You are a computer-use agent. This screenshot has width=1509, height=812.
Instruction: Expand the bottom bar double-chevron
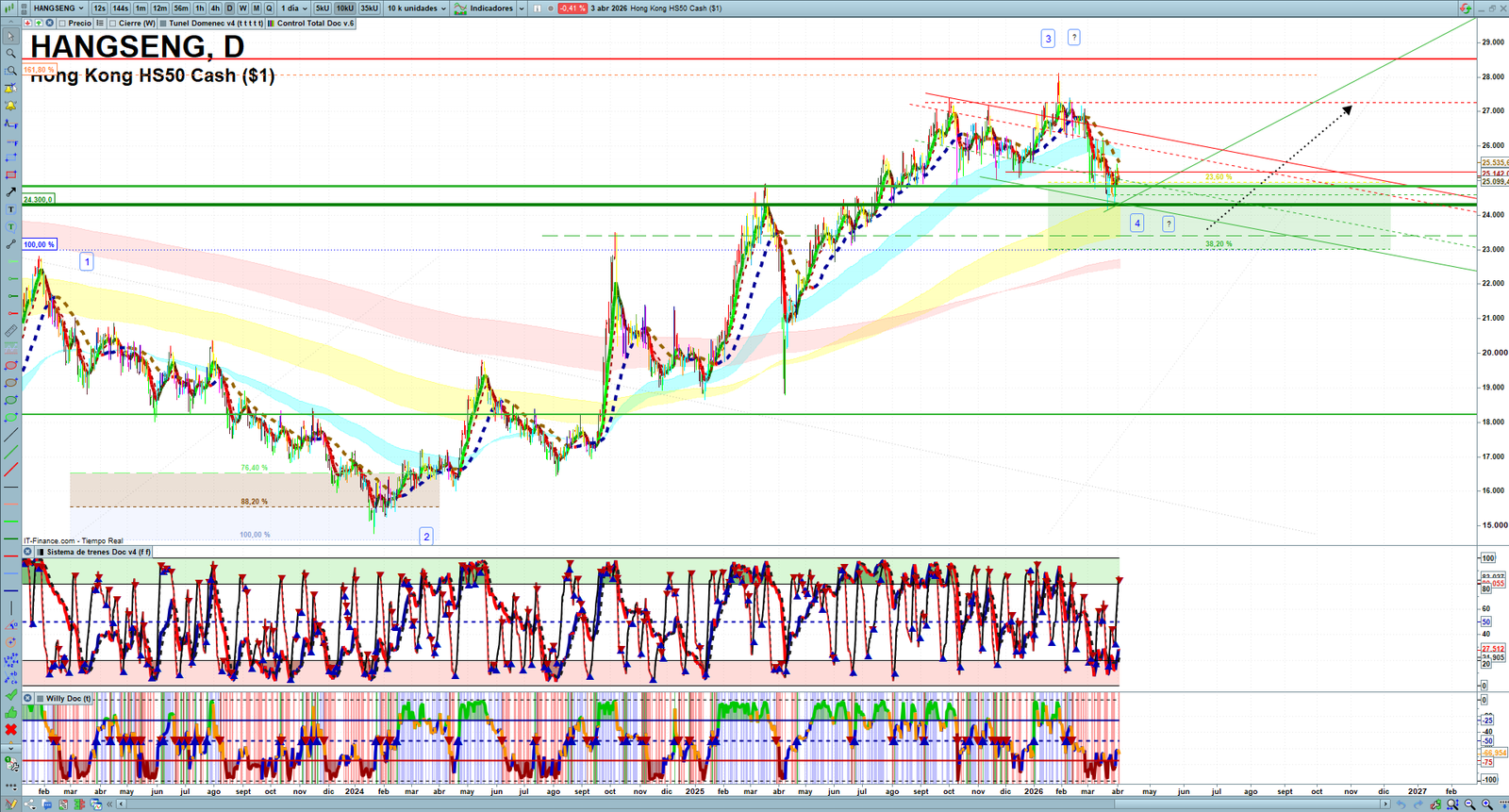pos(110,804)
